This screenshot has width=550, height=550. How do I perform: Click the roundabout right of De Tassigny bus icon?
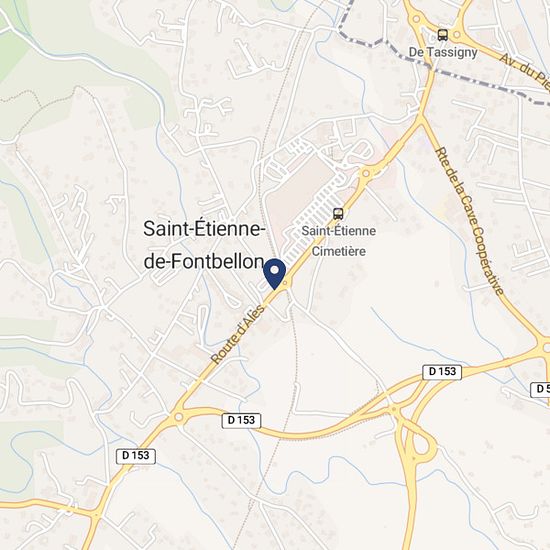coord(456,34)
